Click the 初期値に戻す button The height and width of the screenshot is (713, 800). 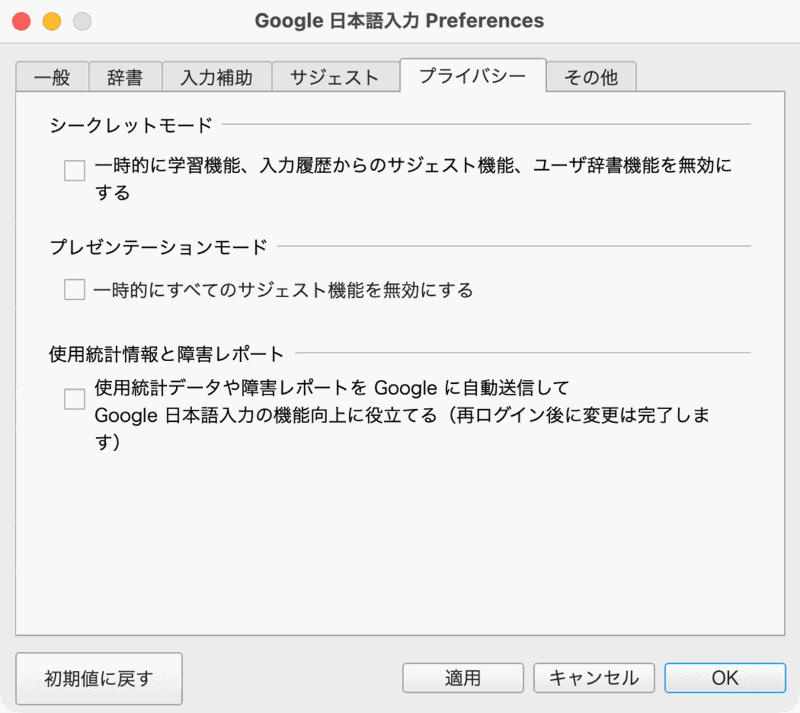(x=99, y=678)
